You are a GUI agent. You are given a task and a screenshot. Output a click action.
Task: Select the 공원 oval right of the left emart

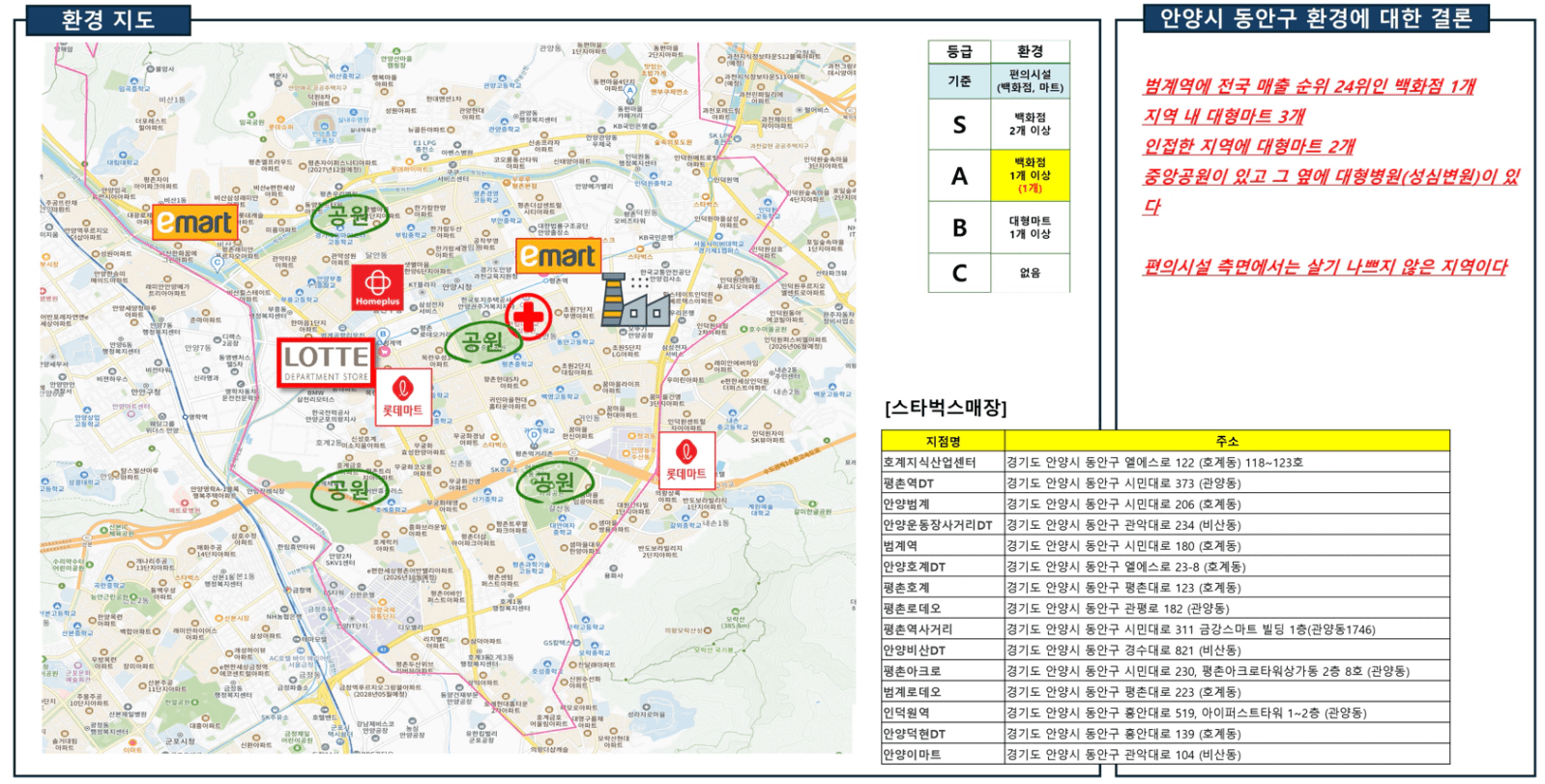[x=350, y=216]
